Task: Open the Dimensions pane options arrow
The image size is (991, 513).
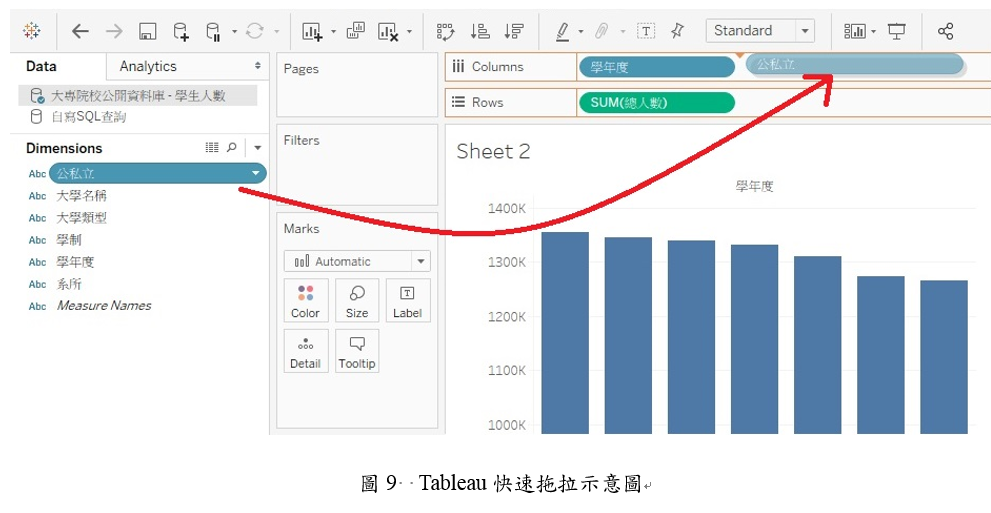Action: (x=257, y=148)
